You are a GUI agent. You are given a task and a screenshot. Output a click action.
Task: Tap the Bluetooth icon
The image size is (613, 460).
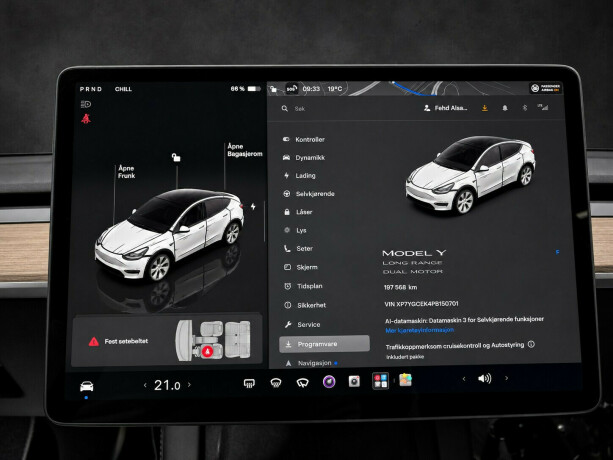click(x=525, y=107)
